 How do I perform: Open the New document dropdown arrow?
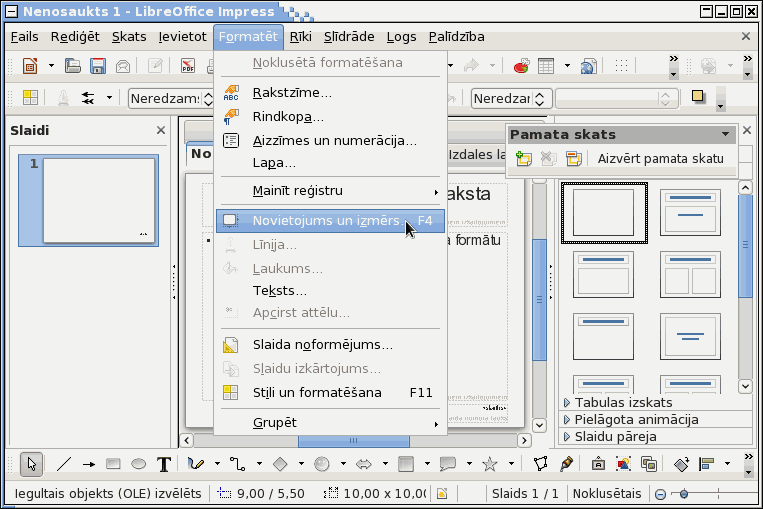coord(51,65)
